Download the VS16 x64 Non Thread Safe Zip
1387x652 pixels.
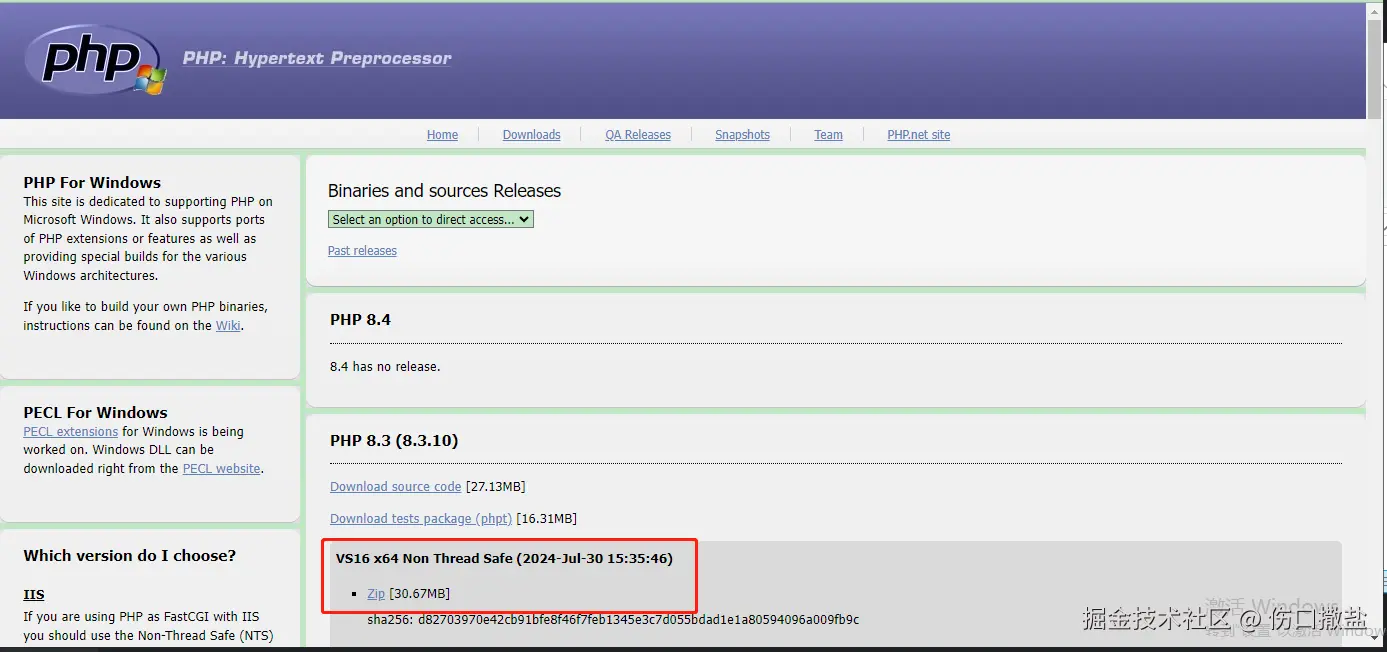pos(376,594)
